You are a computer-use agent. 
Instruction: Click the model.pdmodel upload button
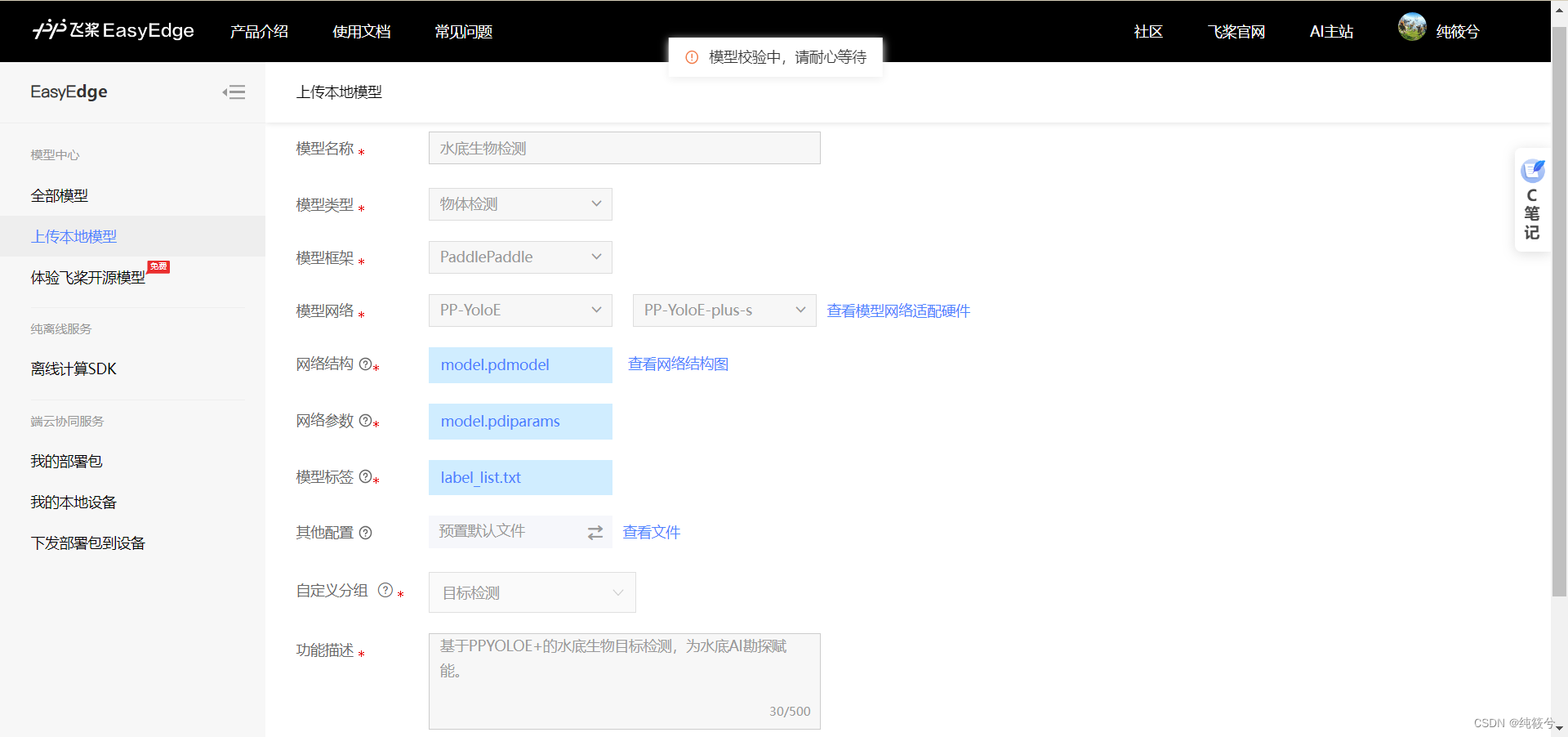pos(520,364)
